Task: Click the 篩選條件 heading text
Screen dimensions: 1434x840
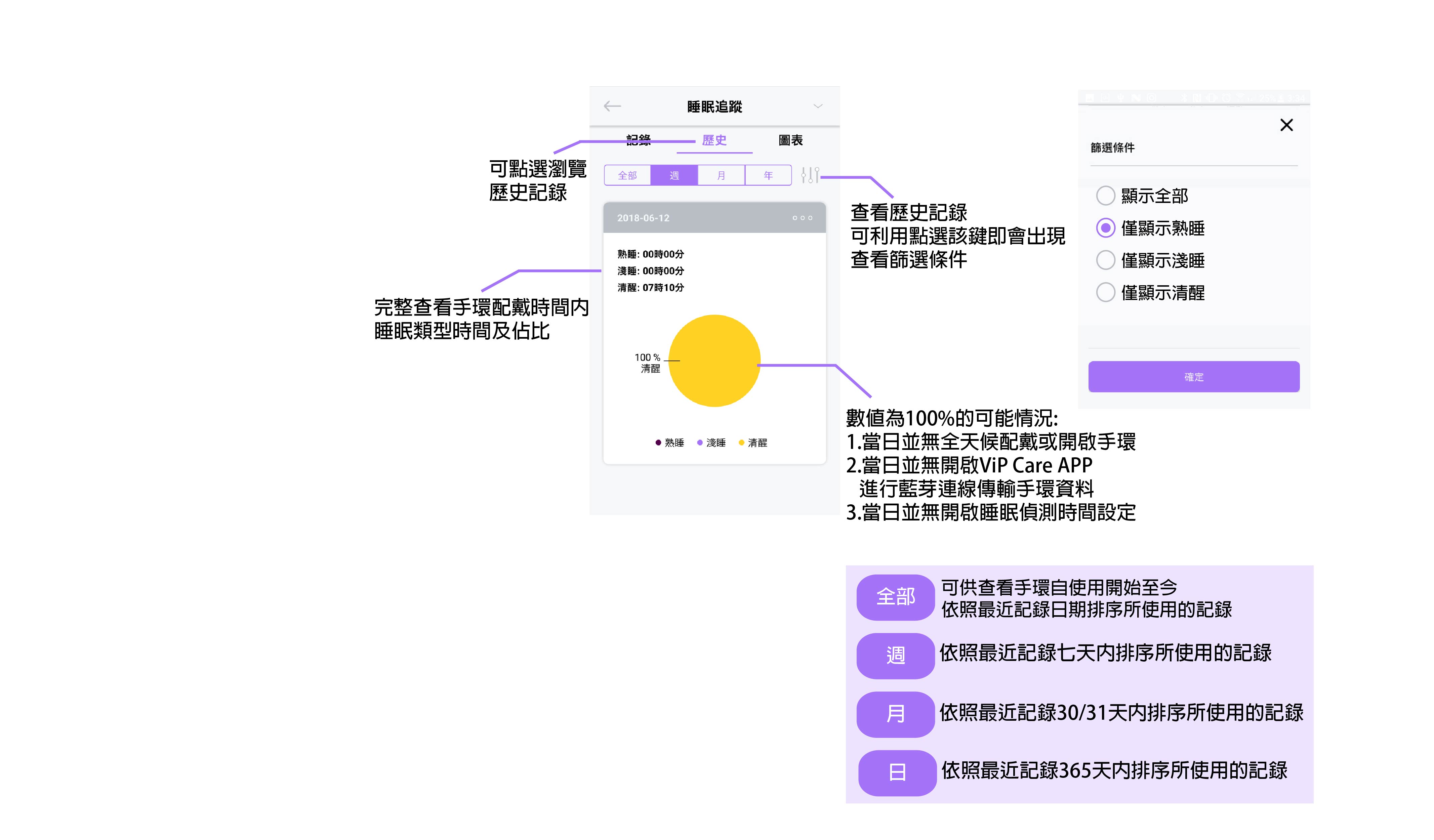Action: [x=1112, y=148]
